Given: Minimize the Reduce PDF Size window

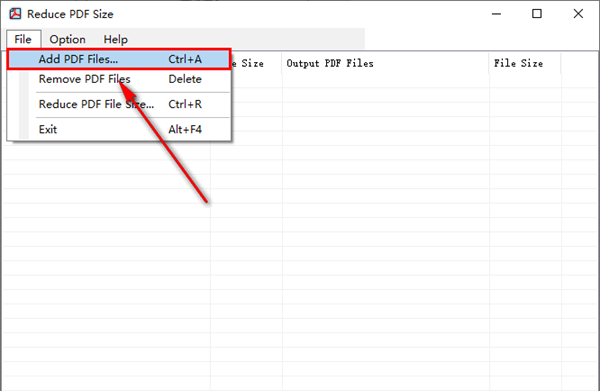Looking at the screenshot, I should (x=496, y=14).
